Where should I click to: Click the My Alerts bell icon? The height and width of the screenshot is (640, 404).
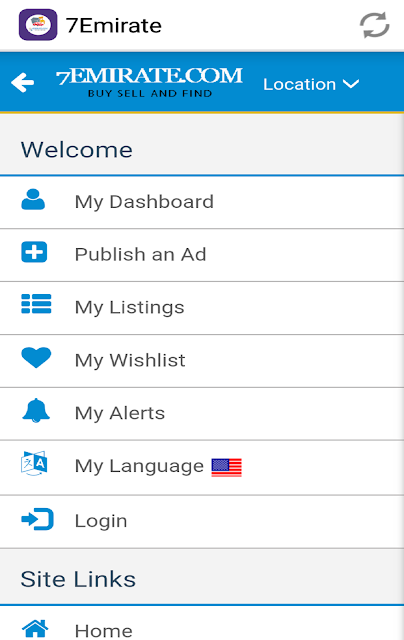(x=36, y=410)
